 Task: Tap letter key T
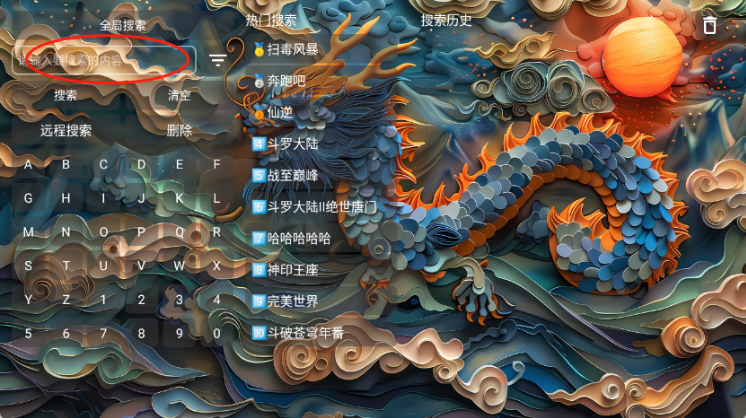click(66, 266)
